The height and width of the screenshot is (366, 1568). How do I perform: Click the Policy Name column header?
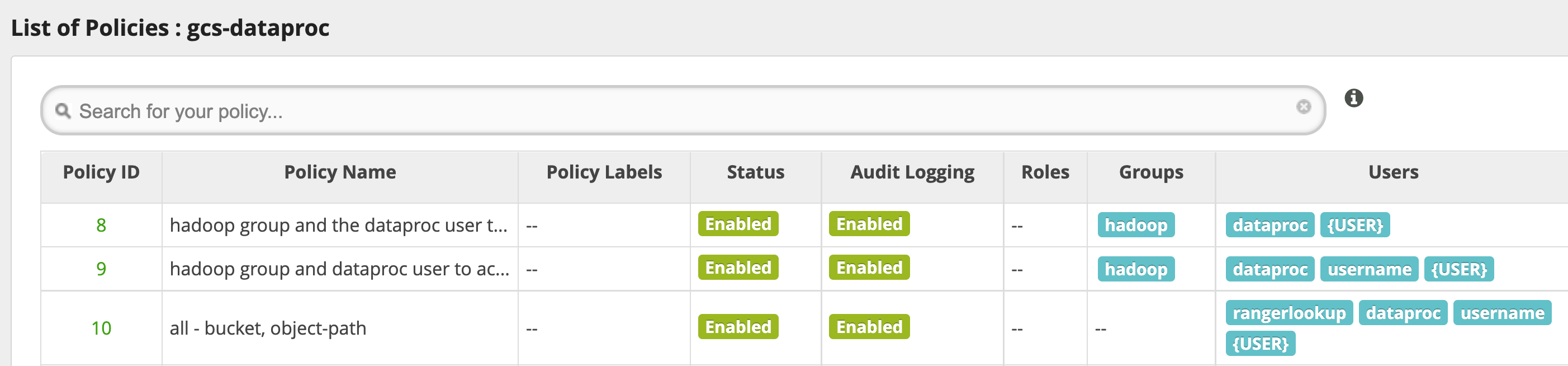(x=340, y=172)
